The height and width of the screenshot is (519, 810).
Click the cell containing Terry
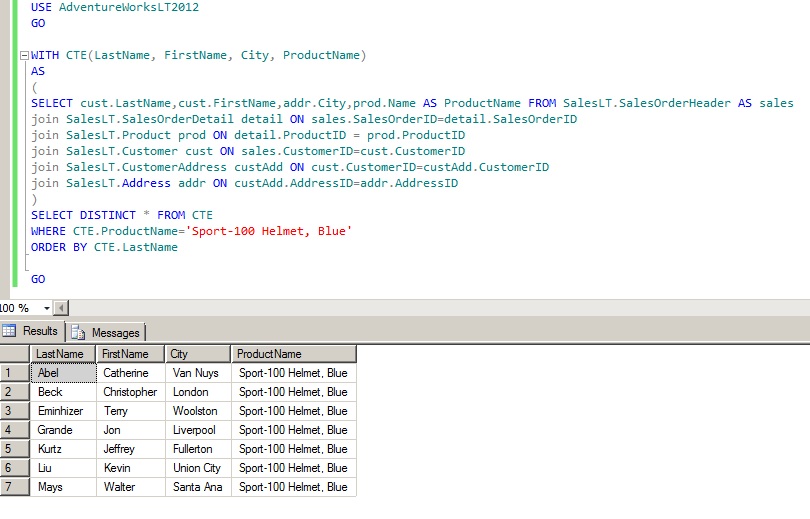(131, 411)
